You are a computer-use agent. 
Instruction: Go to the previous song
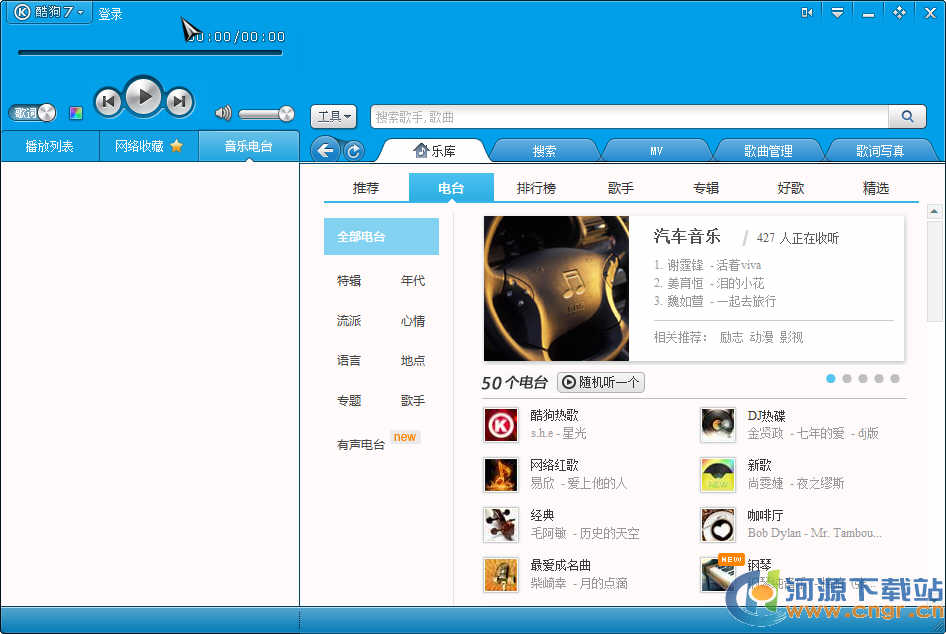click(108, 101)
